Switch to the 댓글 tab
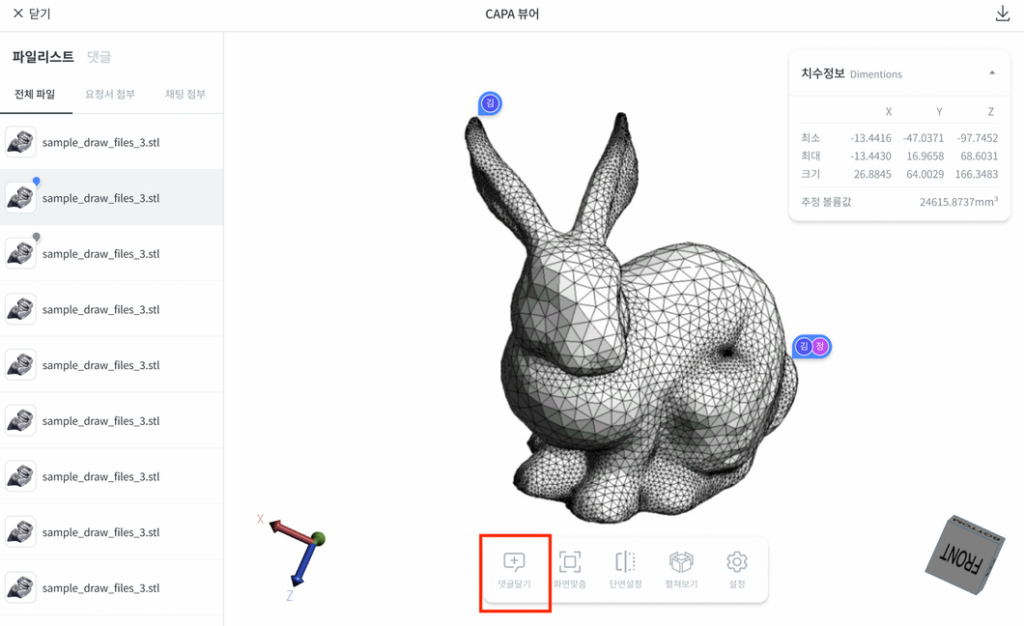 (x=99, y=57)
